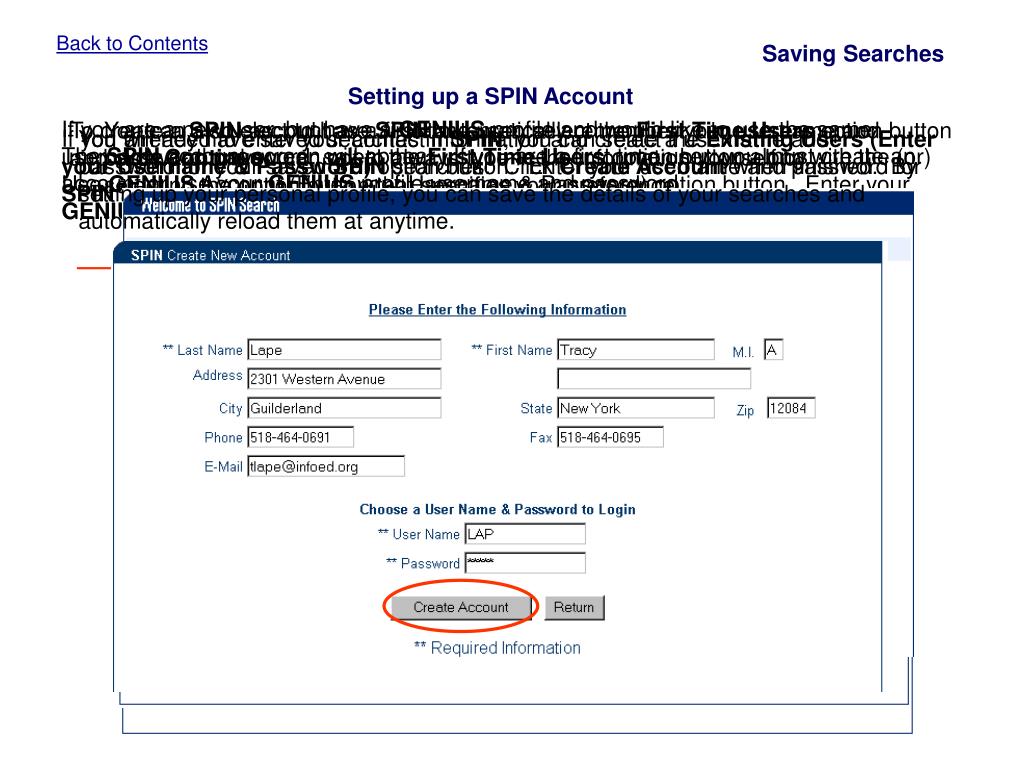The width and height of the screenshot is (1024, 768).
Task: Click the Return button
Action: tap(574, 607)
